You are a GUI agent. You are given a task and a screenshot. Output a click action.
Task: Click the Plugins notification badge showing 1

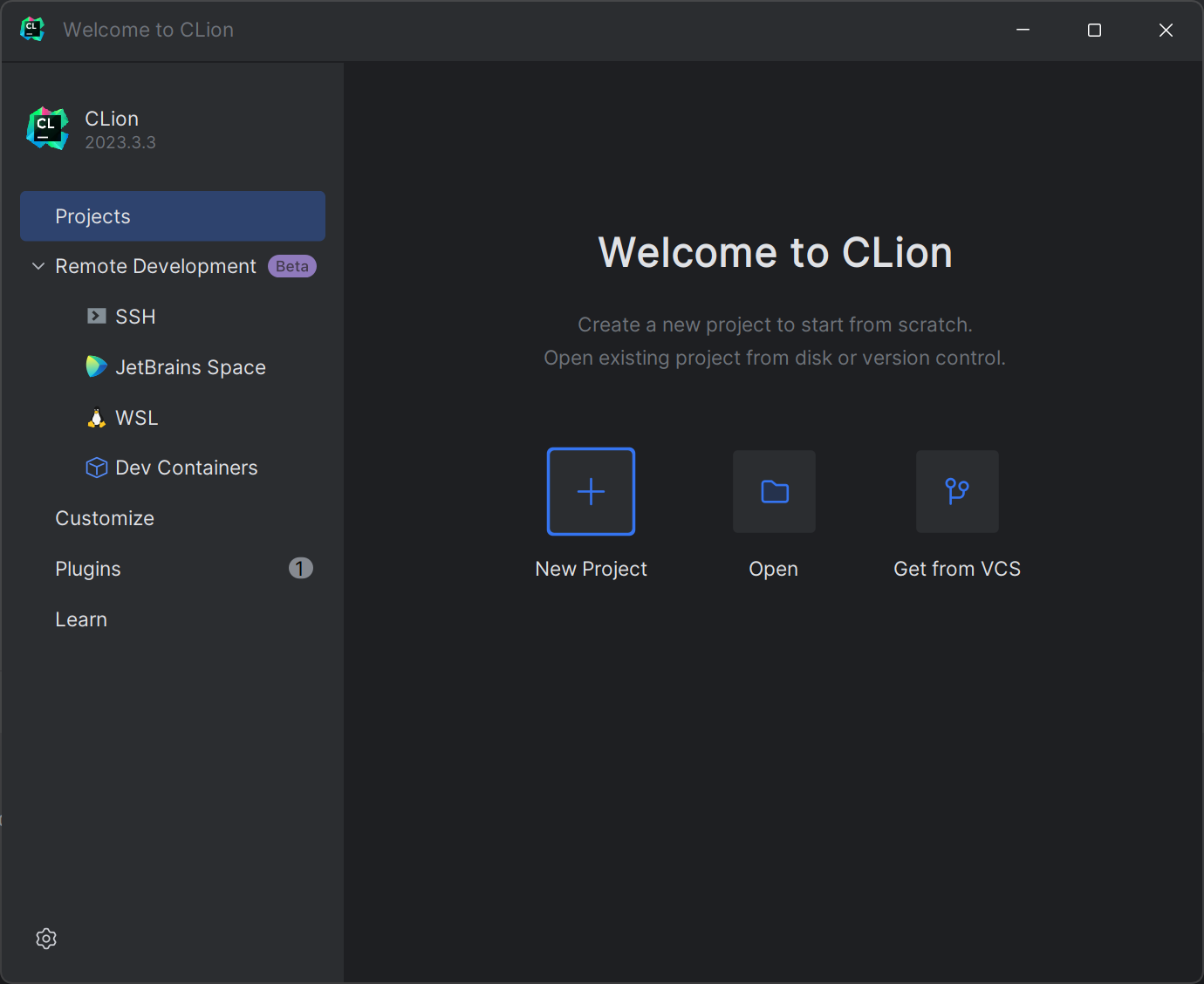(x=300, y=568)
